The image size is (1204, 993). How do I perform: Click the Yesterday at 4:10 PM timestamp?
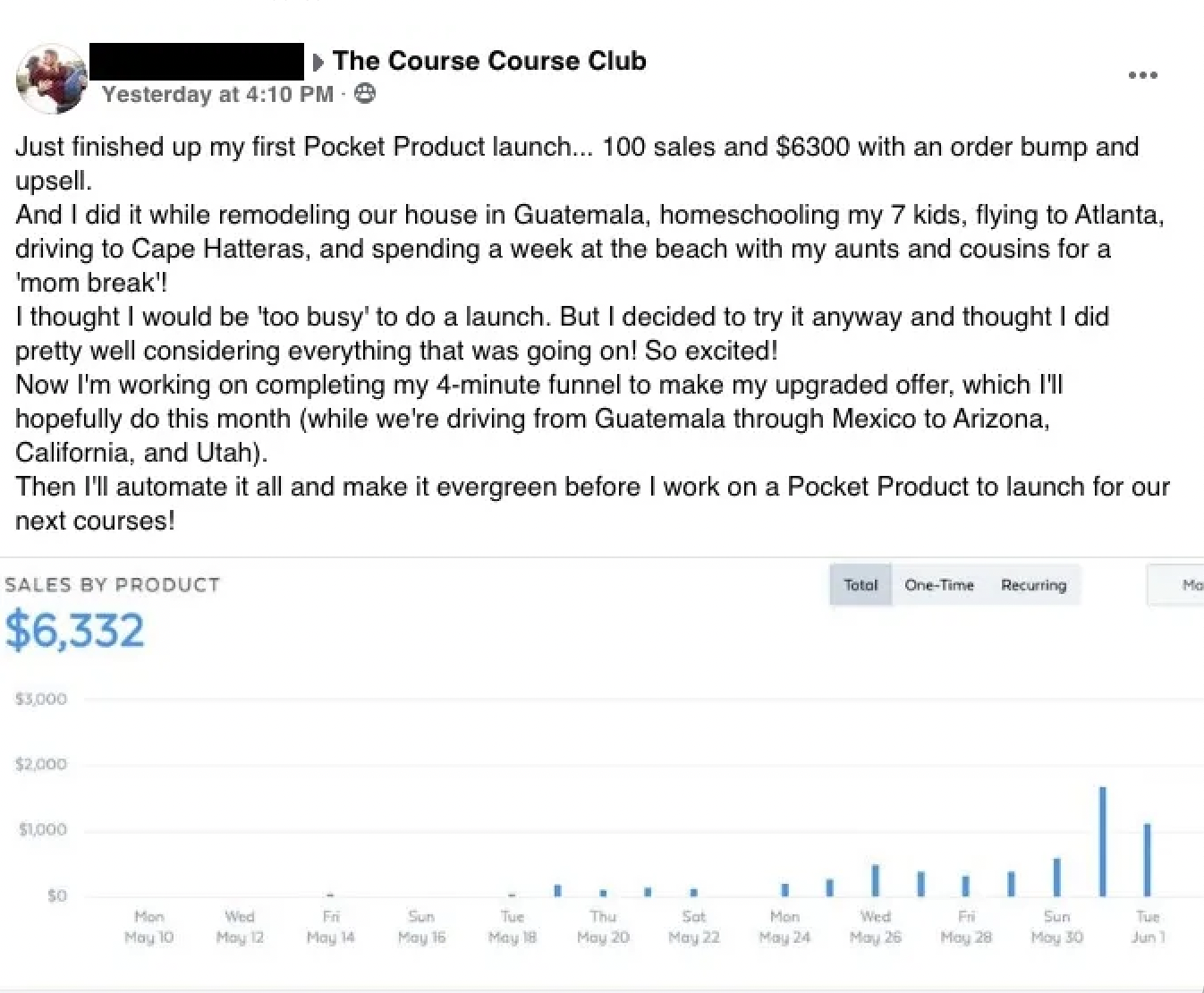point(217,94)
